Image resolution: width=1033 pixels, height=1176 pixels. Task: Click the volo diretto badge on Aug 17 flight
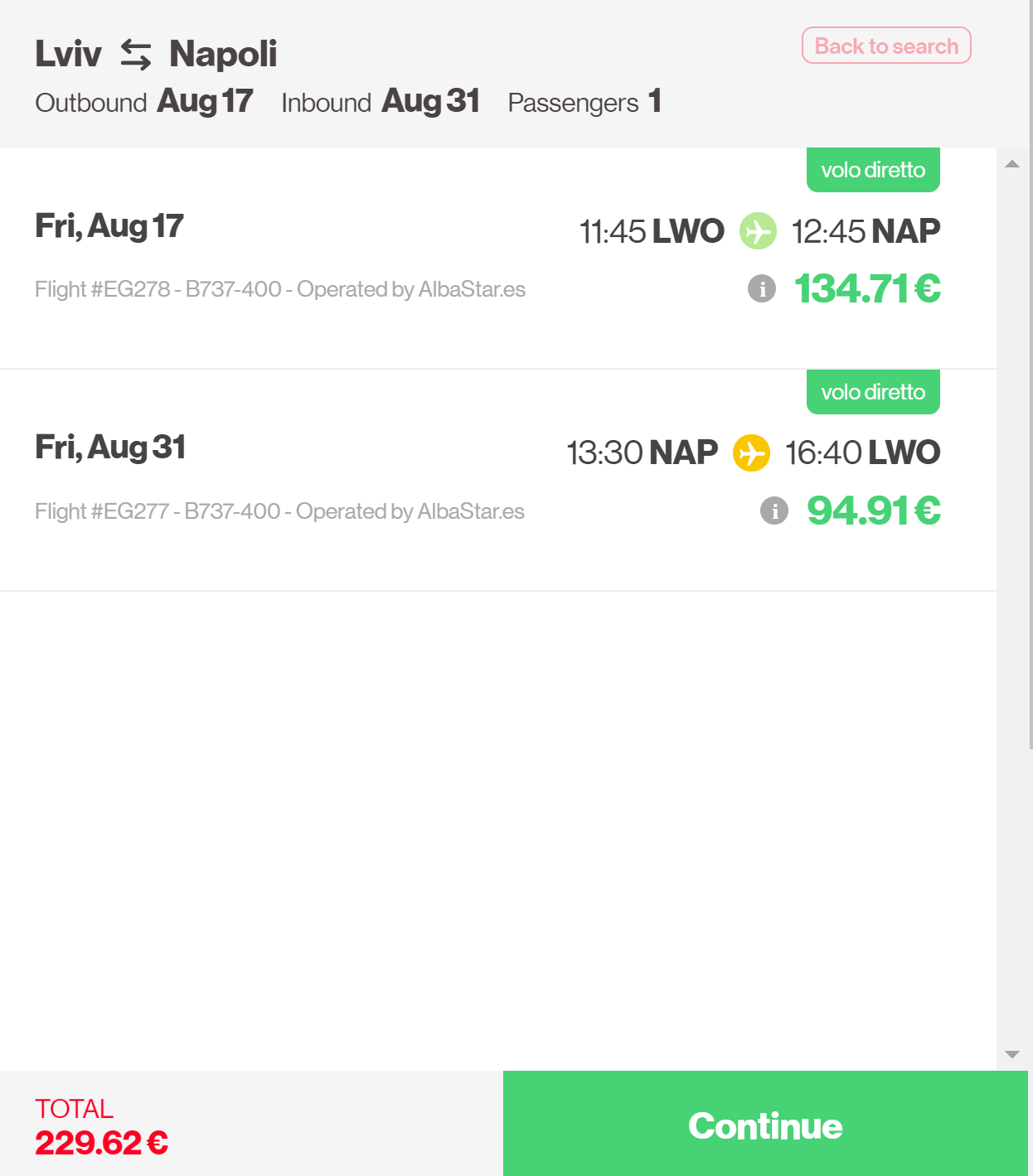coord(873,170)
